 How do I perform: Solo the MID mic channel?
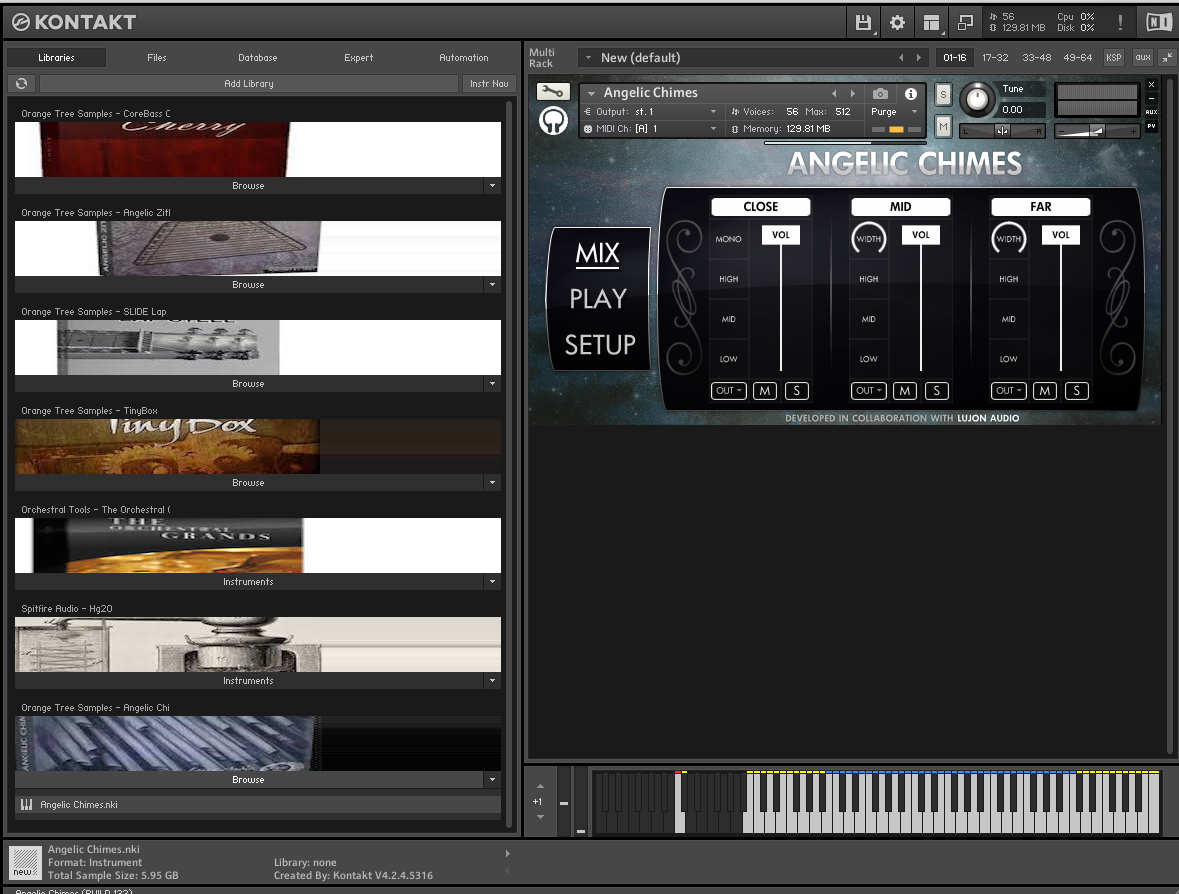pyautogui.click(x=937, y=391)
